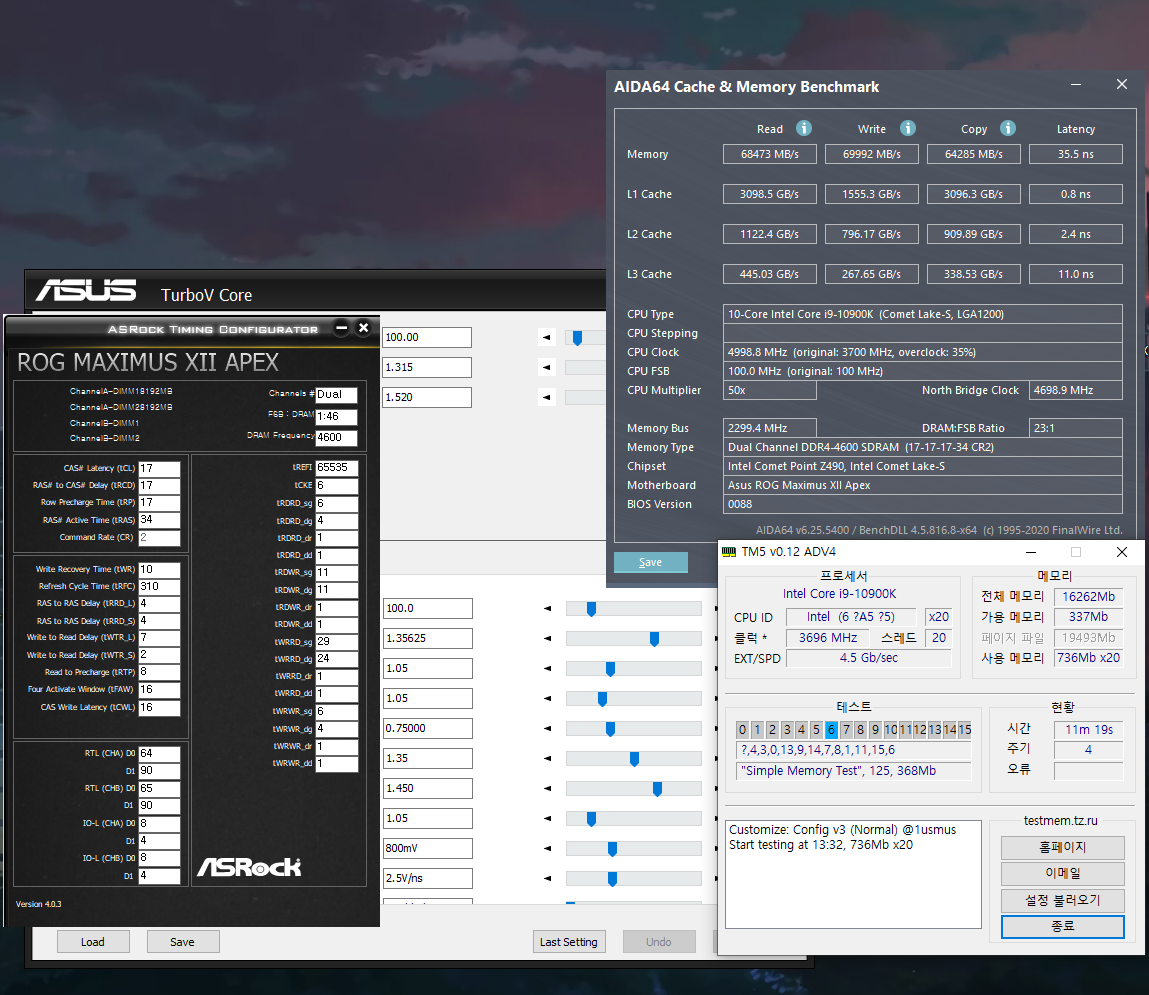The width and height of the screenshot is (1149, 995).
Task: Click the TM5 elapsed time 11m 19s value
Action: click(1089, 730)
